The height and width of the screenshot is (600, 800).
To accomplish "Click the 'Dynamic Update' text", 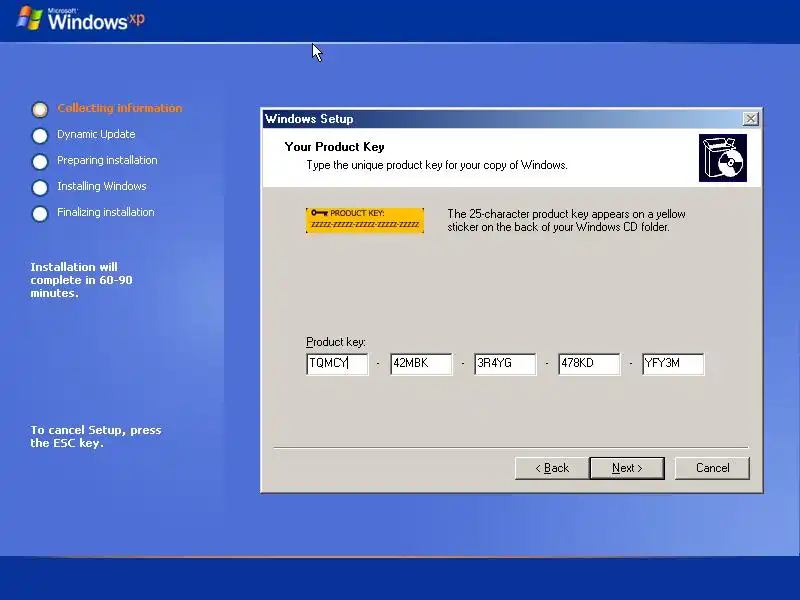I will point(96,134).
